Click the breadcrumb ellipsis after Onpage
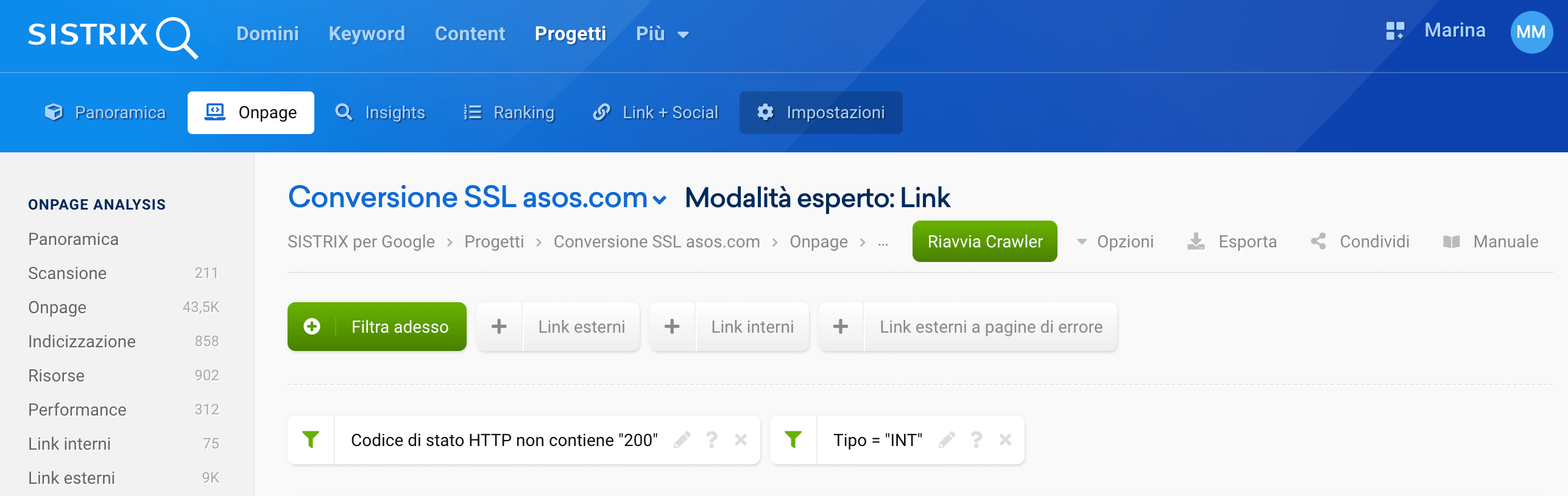 point(883,243)
